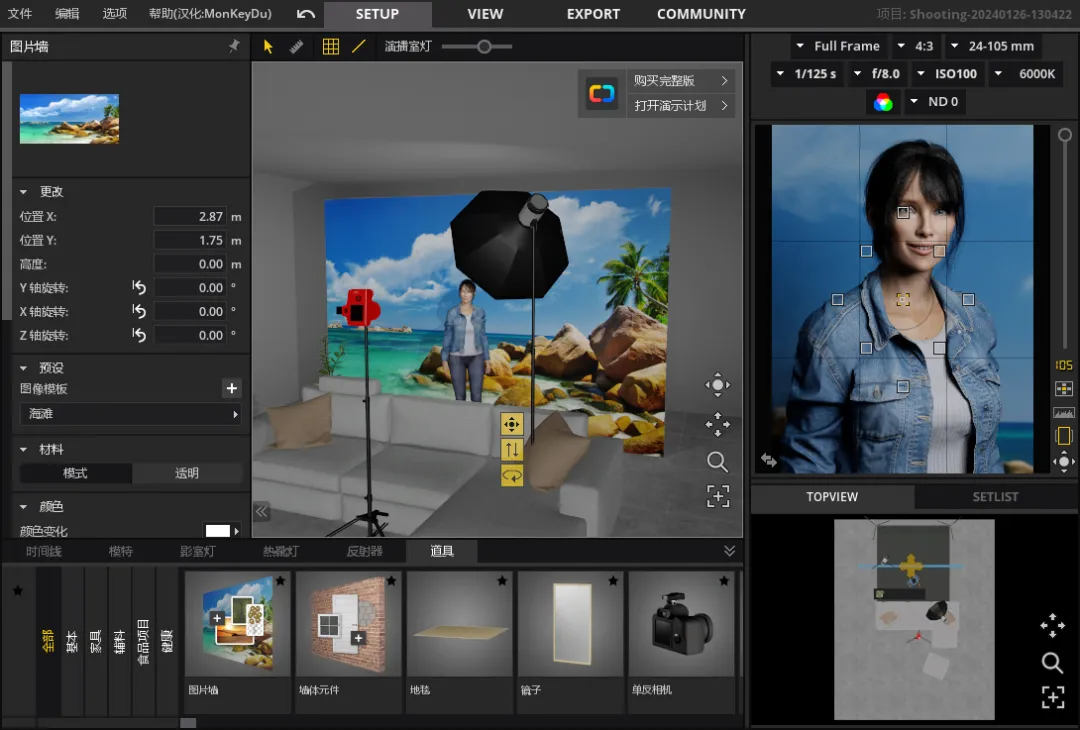Open the Full Frame sensor dropdown
The image size is (1080, 730).
(x=838, y=46)
